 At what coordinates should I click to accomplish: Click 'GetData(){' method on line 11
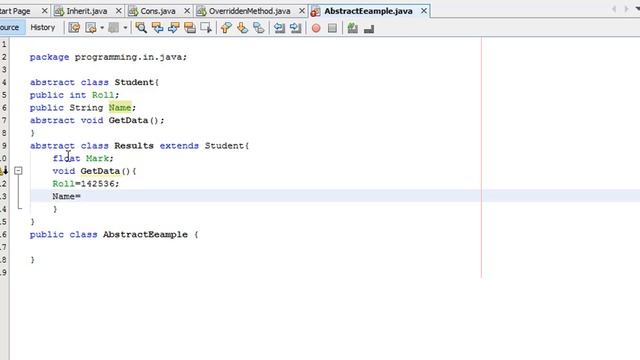108,171
